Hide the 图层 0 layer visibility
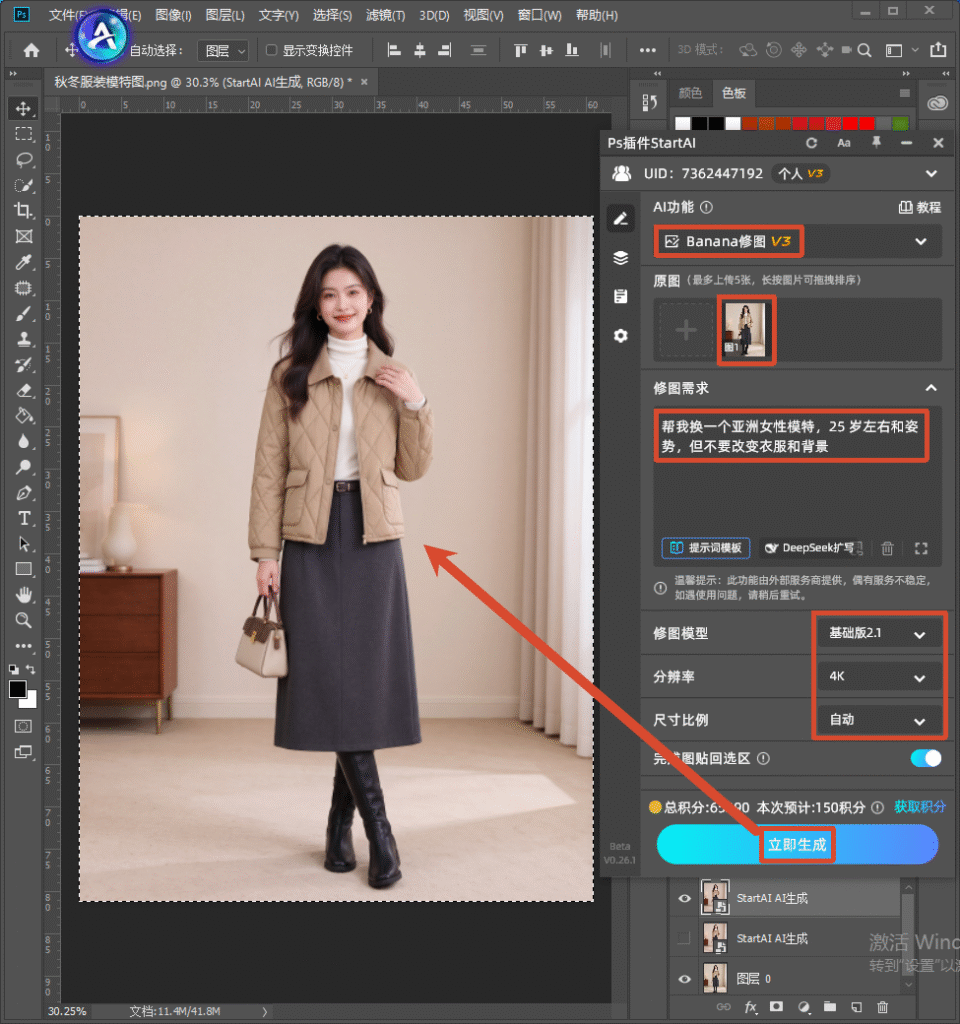Image resolution: width=960 pixels, height=1024 pixels. coord(684,978)
